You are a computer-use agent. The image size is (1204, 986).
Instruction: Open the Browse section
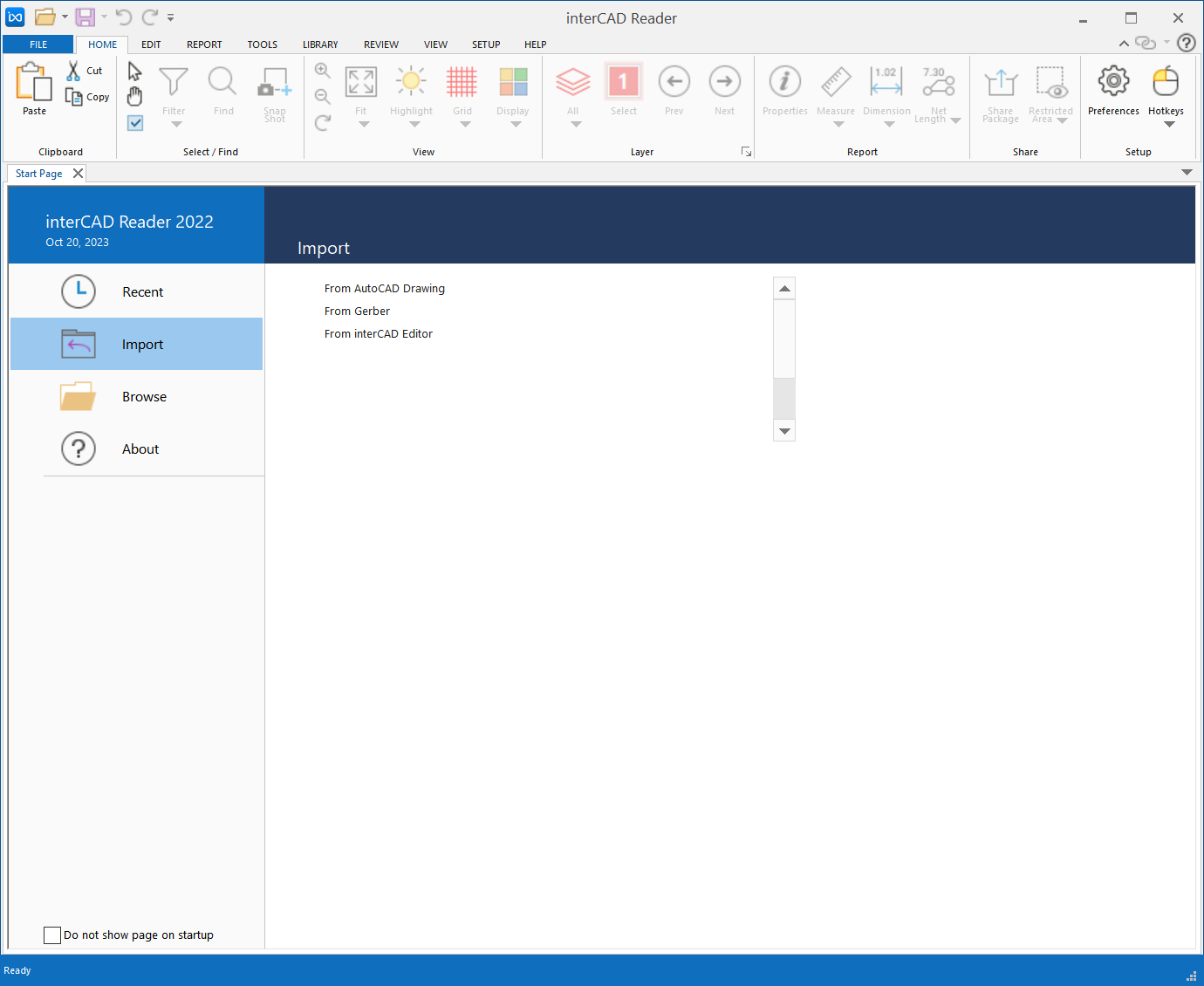[x=136, y=396]
